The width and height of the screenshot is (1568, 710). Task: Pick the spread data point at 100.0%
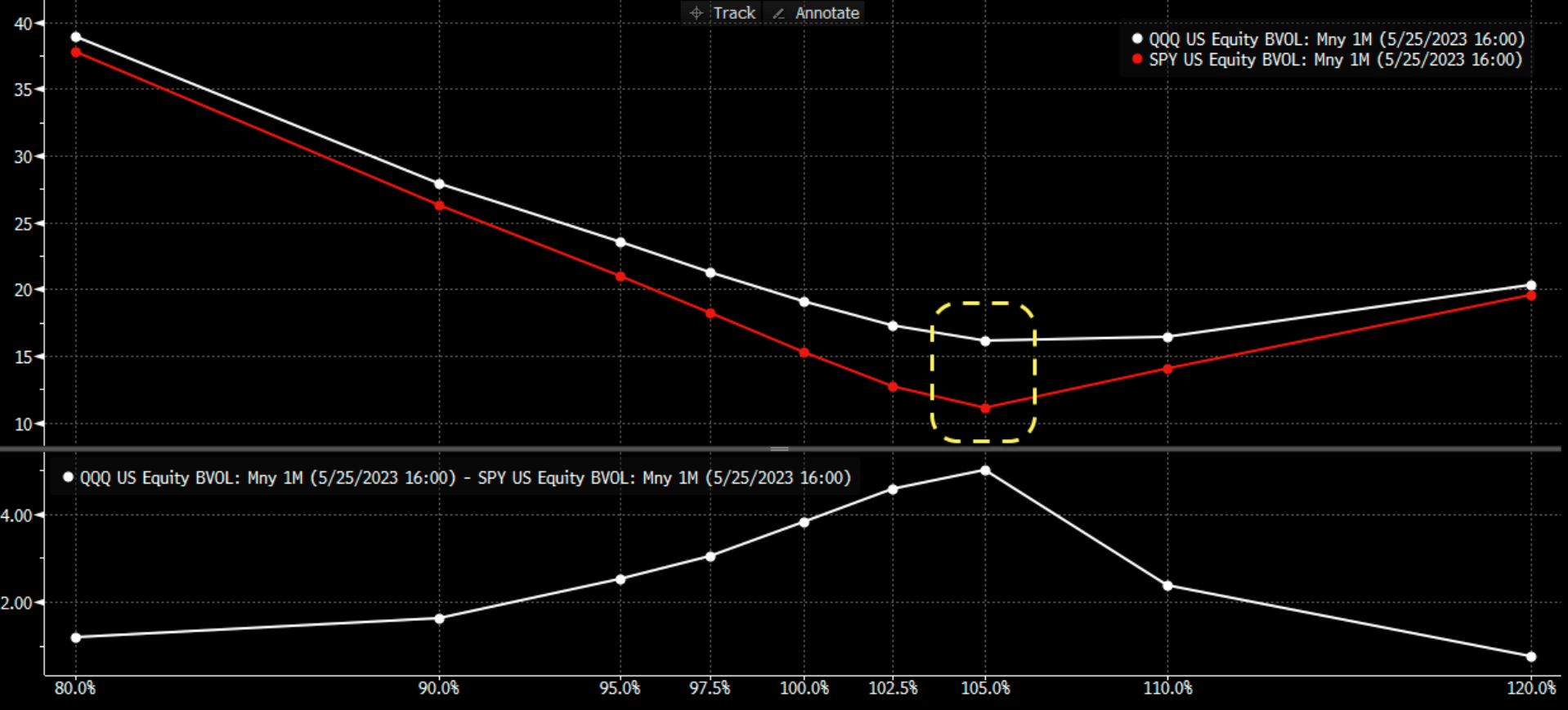tap(804, 522)
